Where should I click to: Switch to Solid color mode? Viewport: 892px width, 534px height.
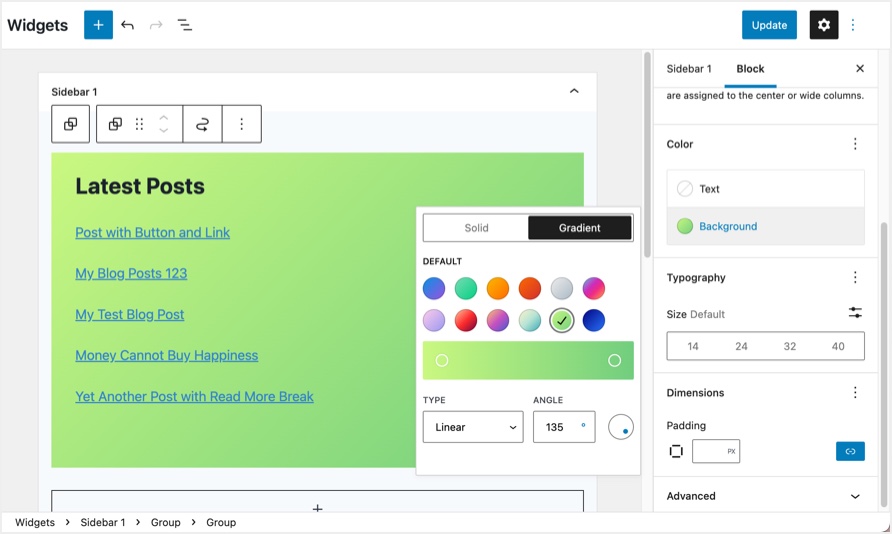(476, 228)
